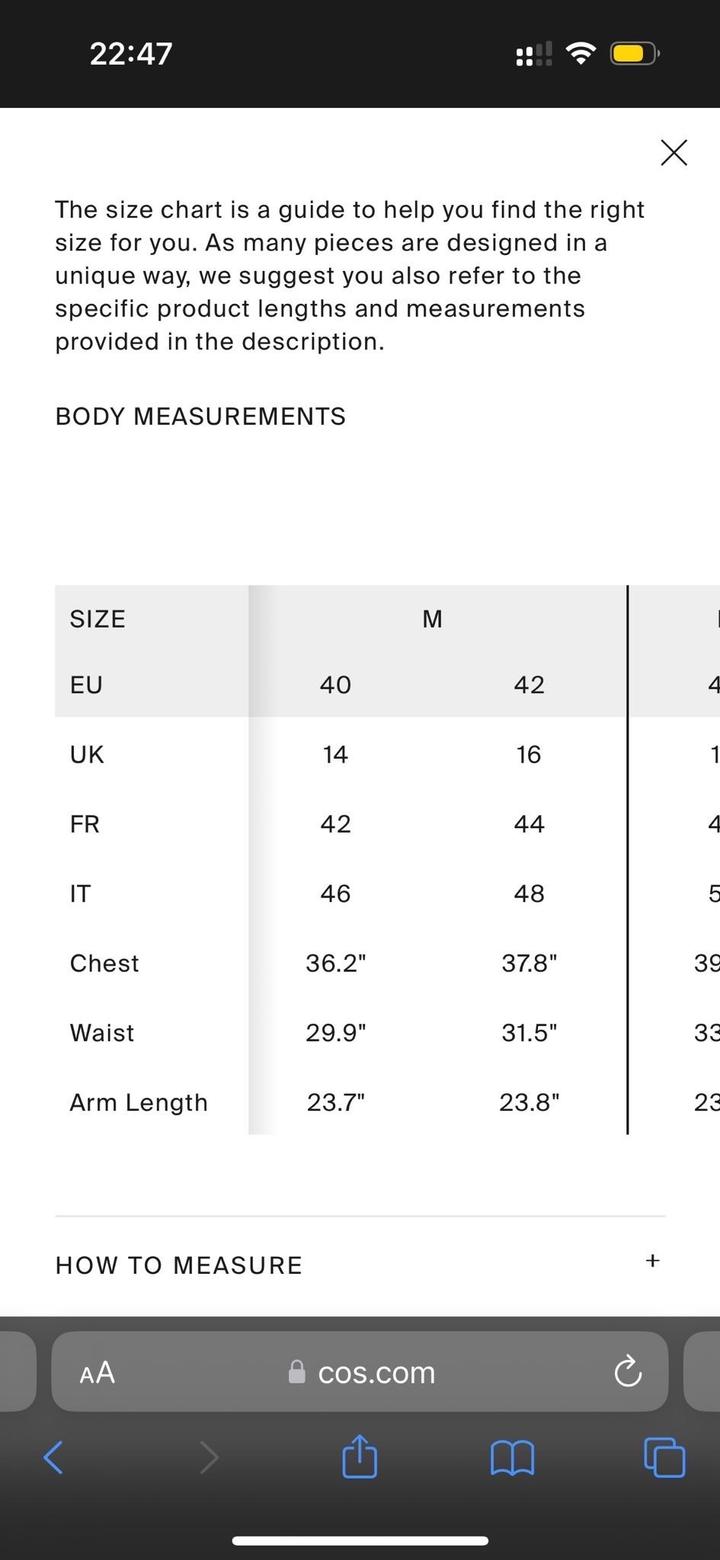Viewport: 720px width, 1560px height.
Task: Open the Safari share sheet
Action: click(360, 1457)
